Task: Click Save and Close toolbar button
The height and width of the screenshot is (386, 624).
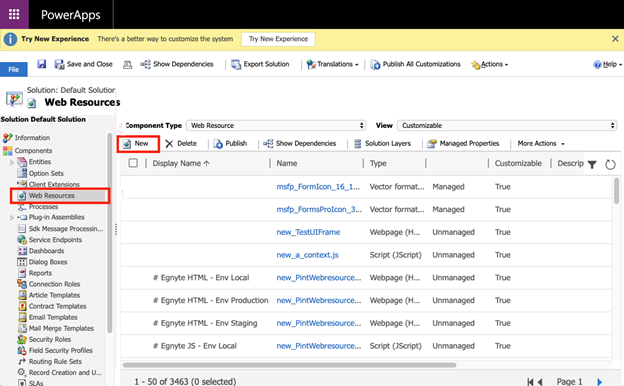Action: click(x=84, y=64)
